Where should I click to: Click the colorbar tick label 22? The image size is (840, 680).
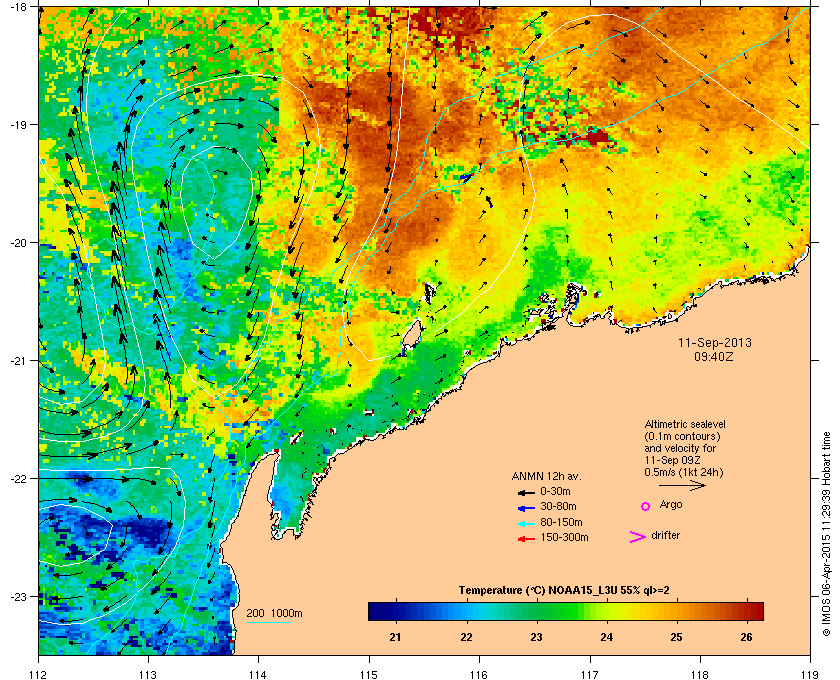coord(466,637)
